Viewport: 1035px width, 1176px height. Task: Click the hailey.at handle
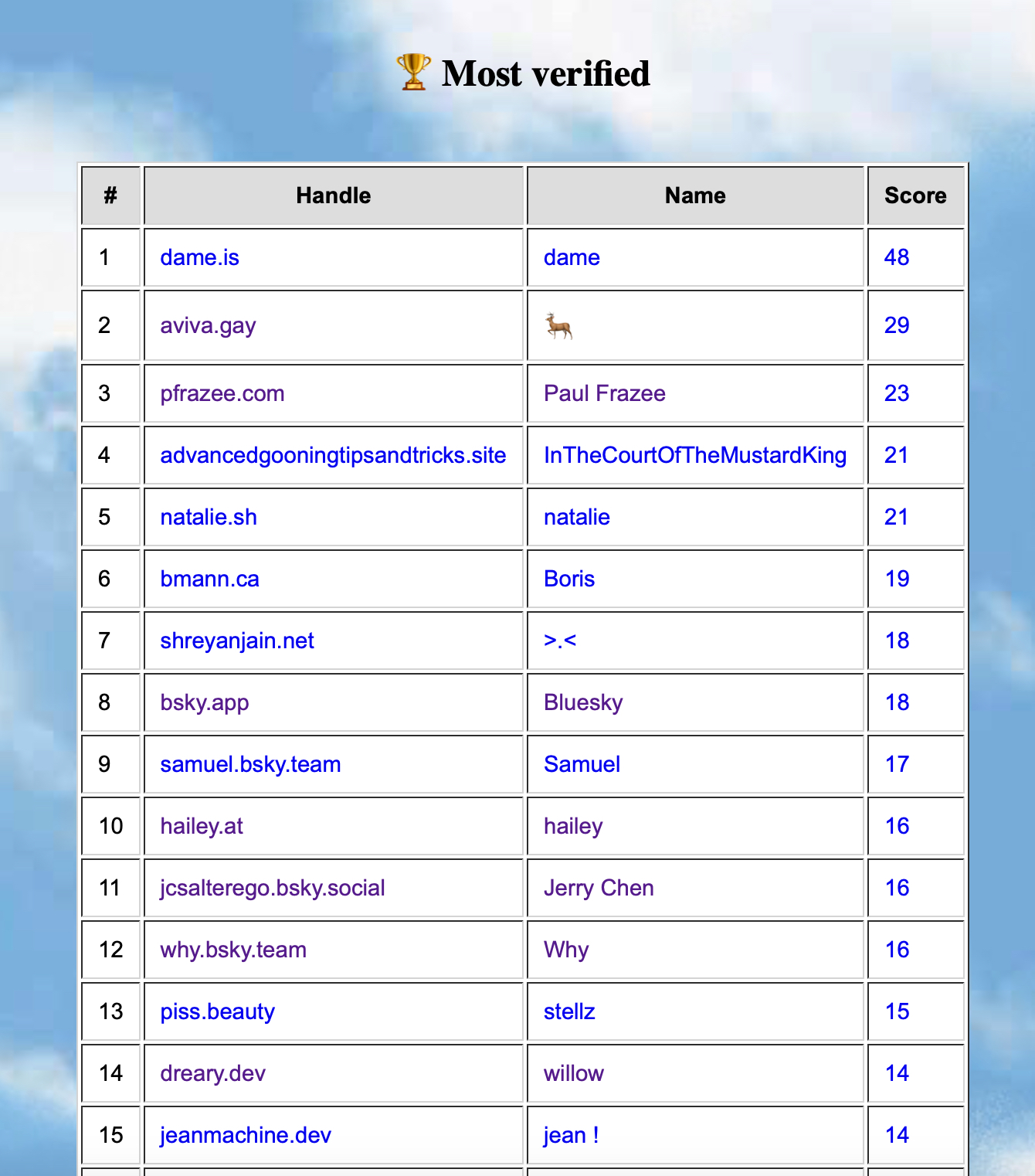202,826
